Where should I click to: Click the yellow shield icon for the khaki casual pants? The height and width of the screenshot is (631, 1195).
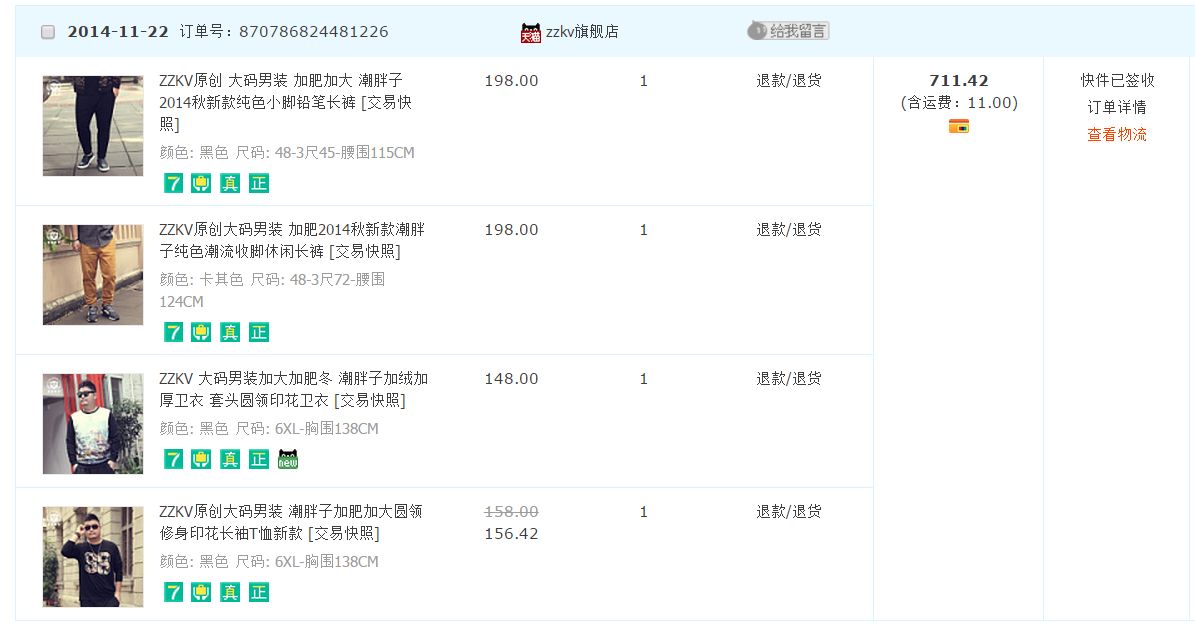coord(201,332)
